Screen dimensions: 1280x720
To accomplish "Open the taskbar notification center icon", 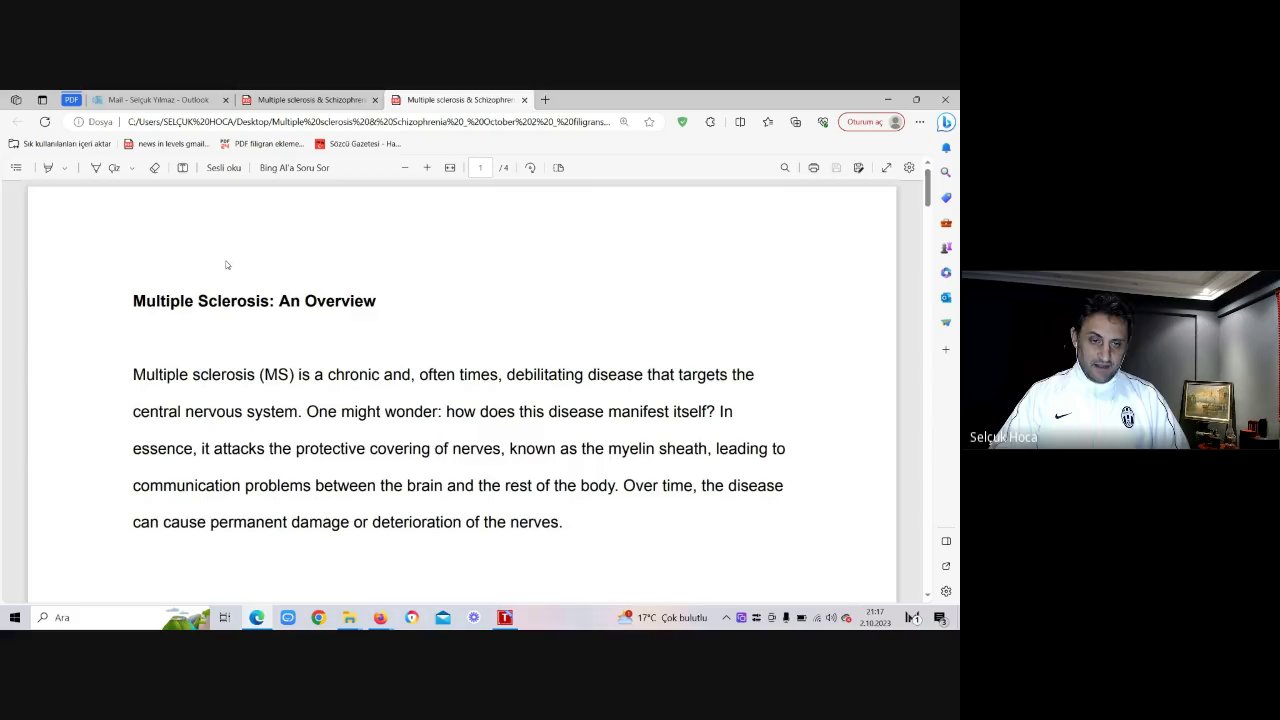I will [940, 618].
